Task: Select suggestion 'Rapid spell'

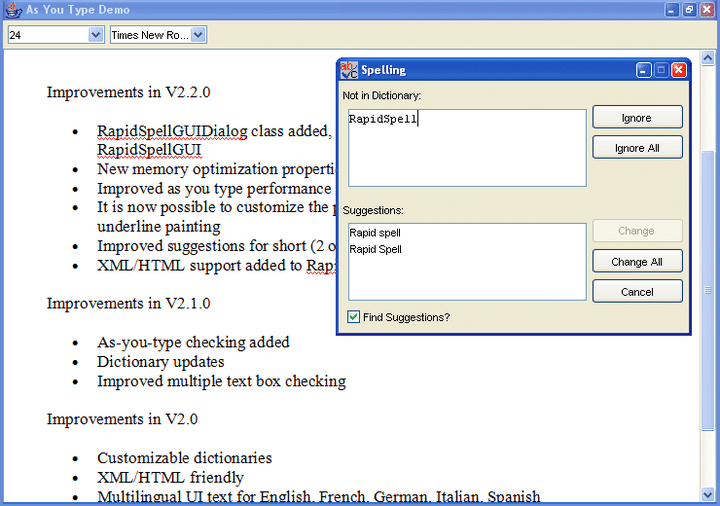Action: [x=375, y=233]
